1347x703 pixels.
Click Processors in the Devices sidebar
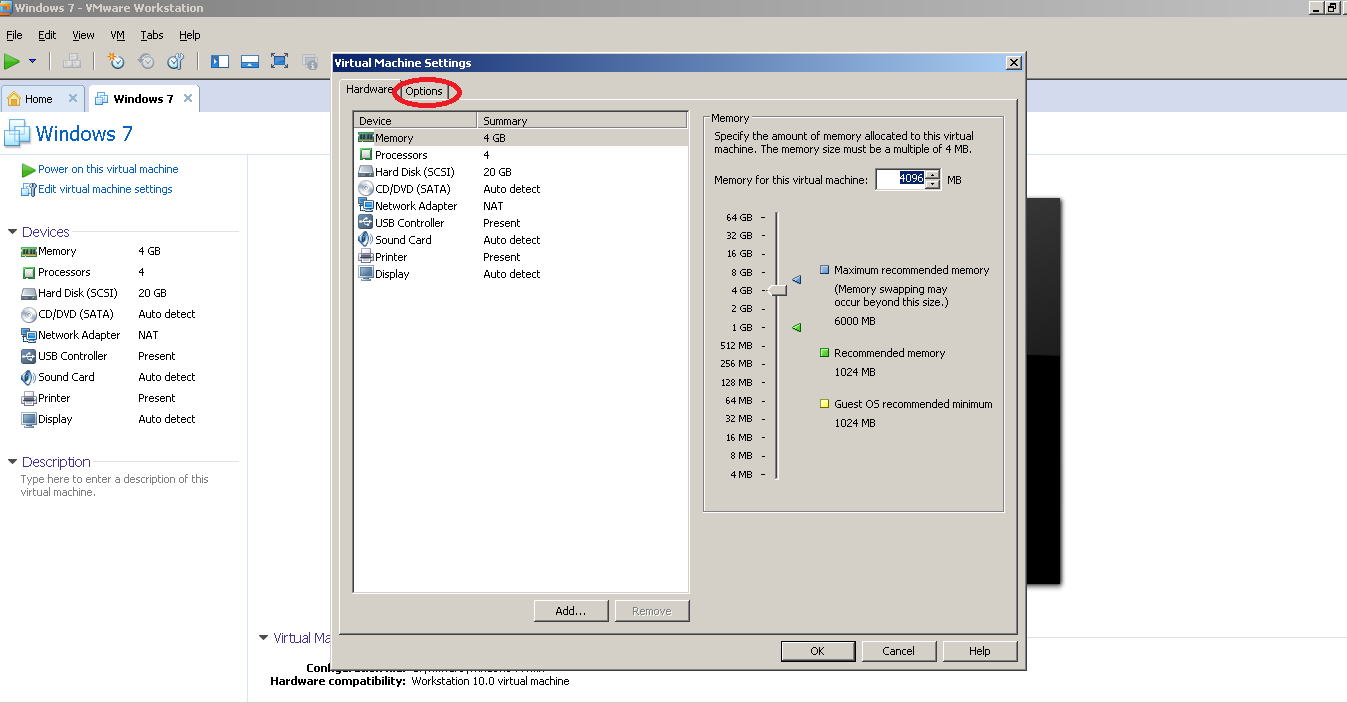tap(64, 273)
